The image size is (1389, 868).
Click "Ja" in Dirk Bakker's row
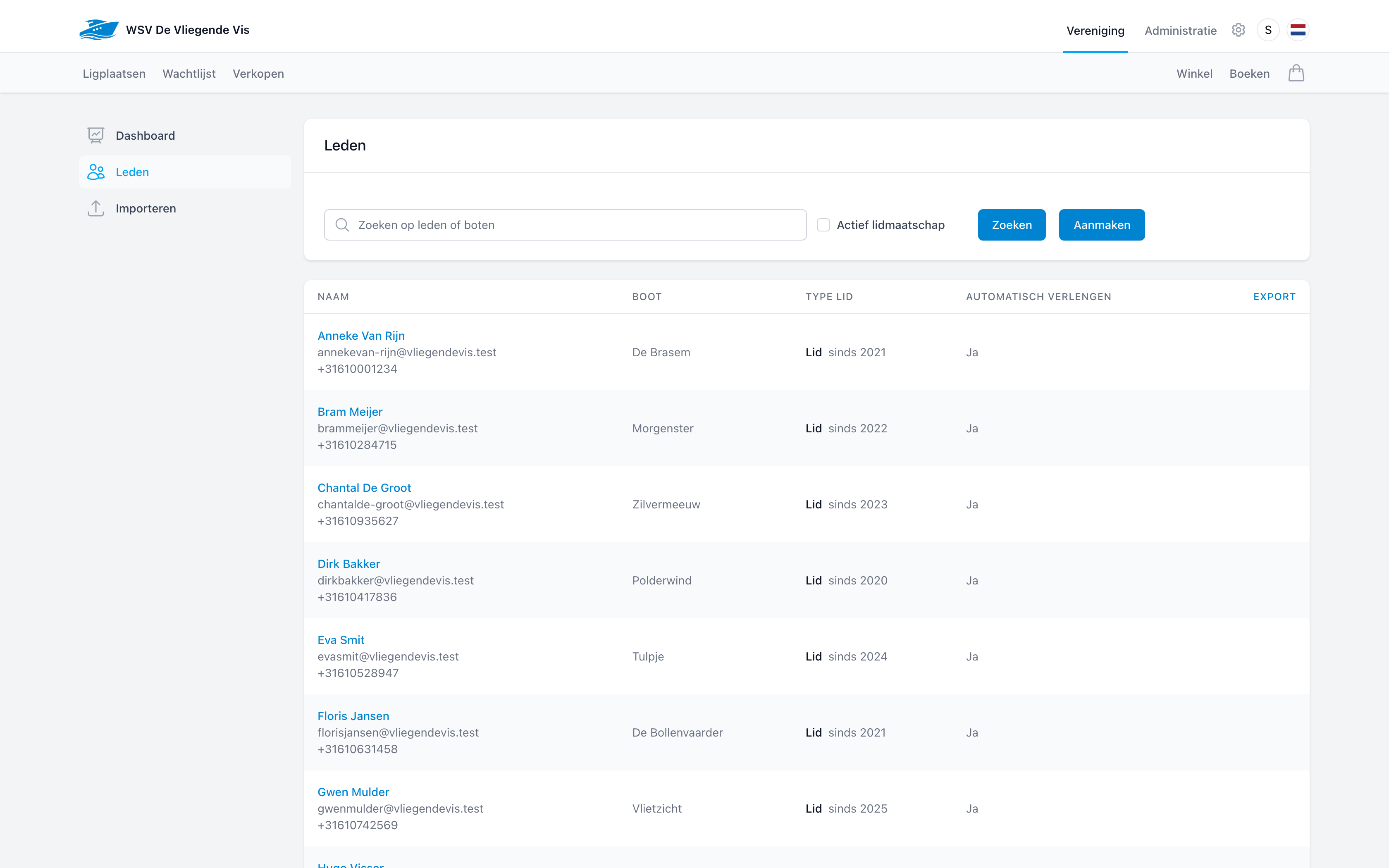click(972, 580)
